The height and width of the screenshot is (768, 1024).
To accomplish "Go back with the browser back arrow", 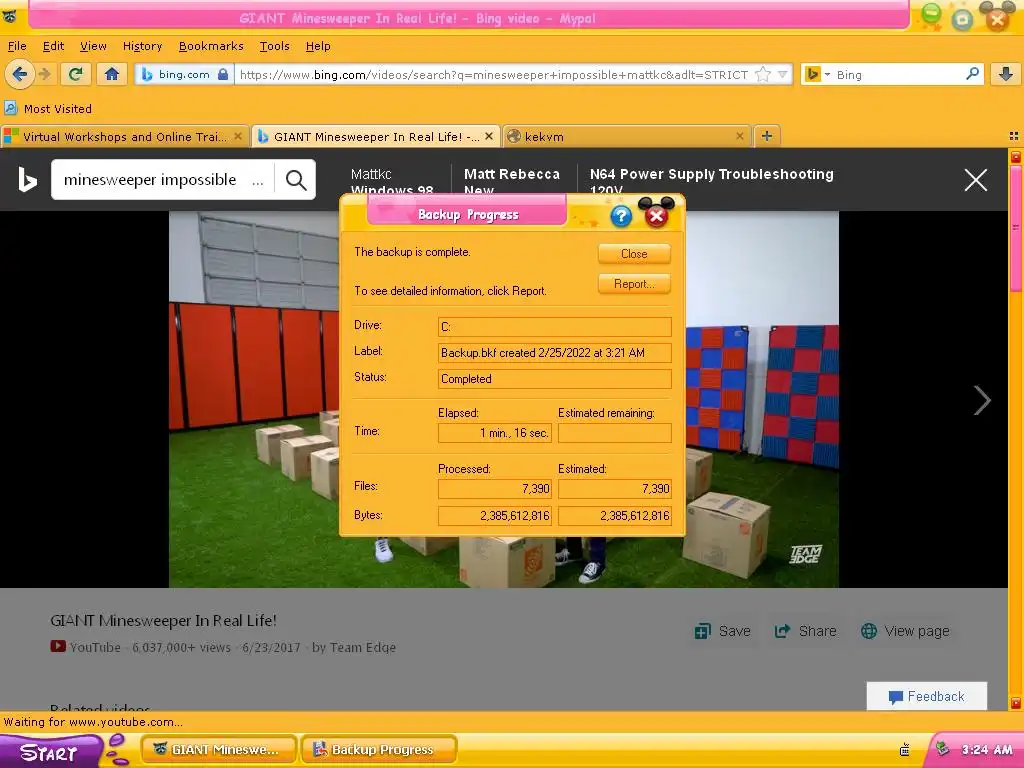I will coord(19,74).
